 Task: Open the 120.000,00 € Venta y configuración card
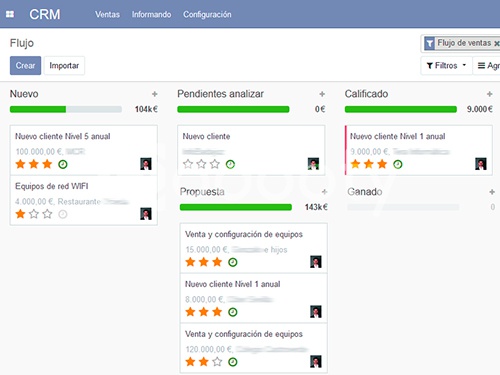point(254,348)
